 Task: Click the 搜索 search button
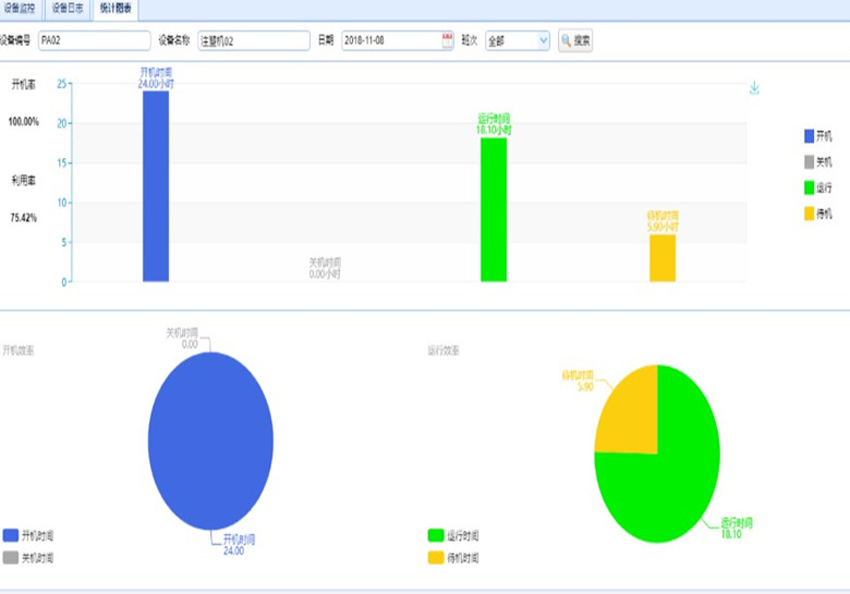coord(575,41)
